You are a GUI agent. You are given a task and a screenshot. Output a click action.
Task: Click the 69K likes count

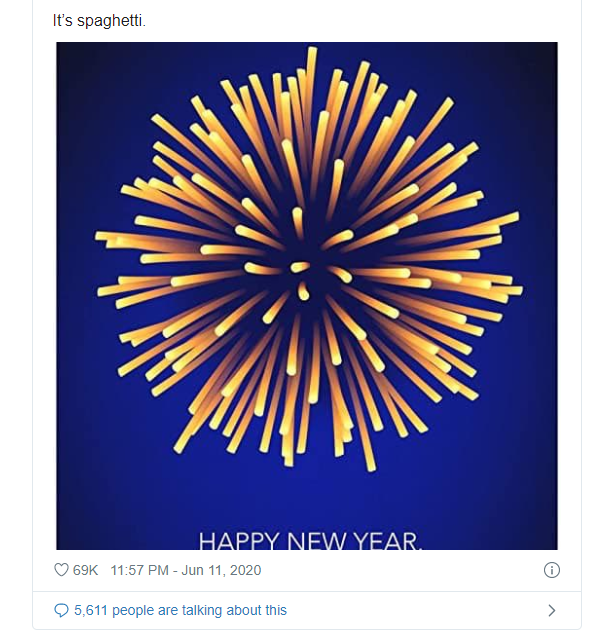coord(85,570)
